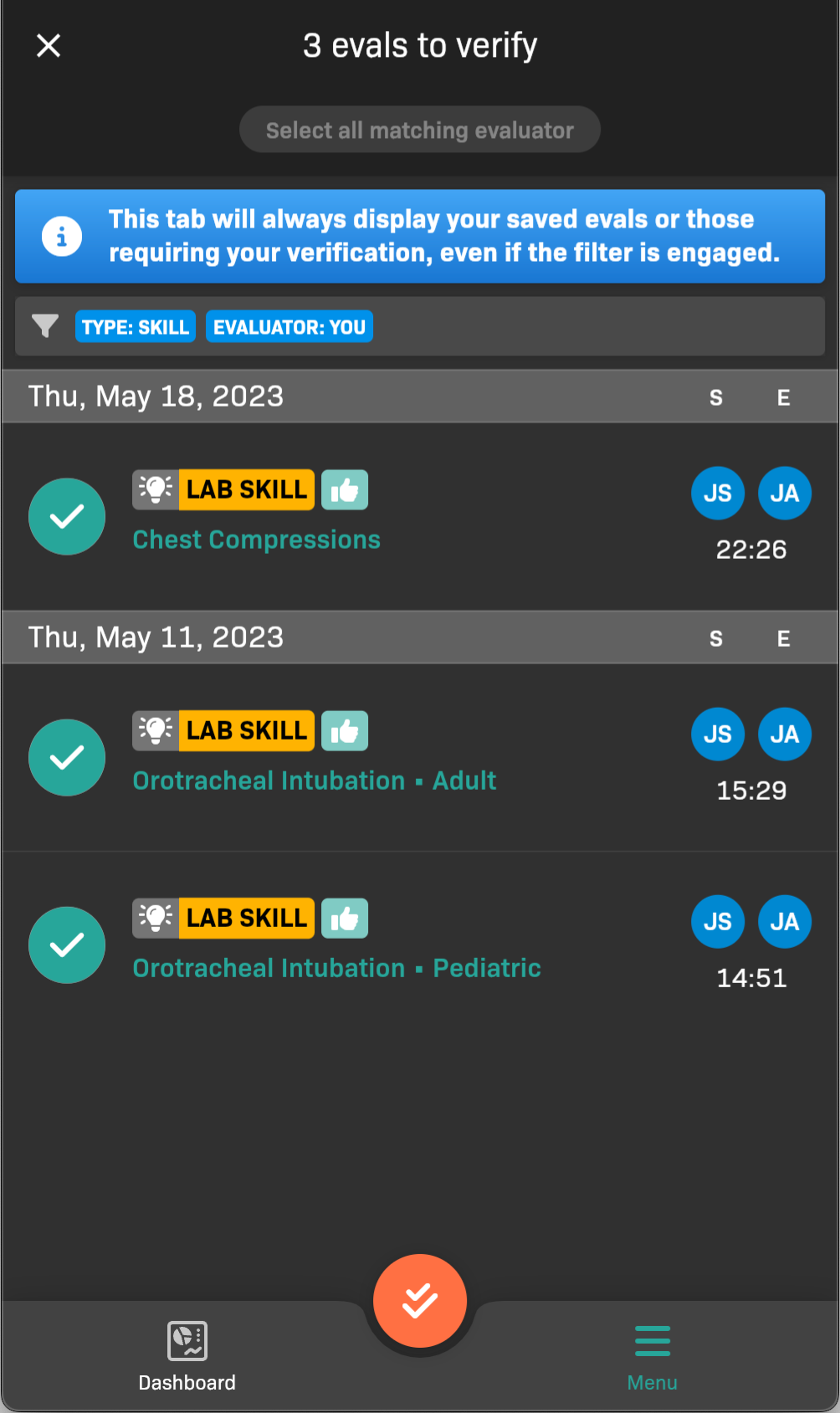Toggle the Chest Compressions checkmark selection

67,516
